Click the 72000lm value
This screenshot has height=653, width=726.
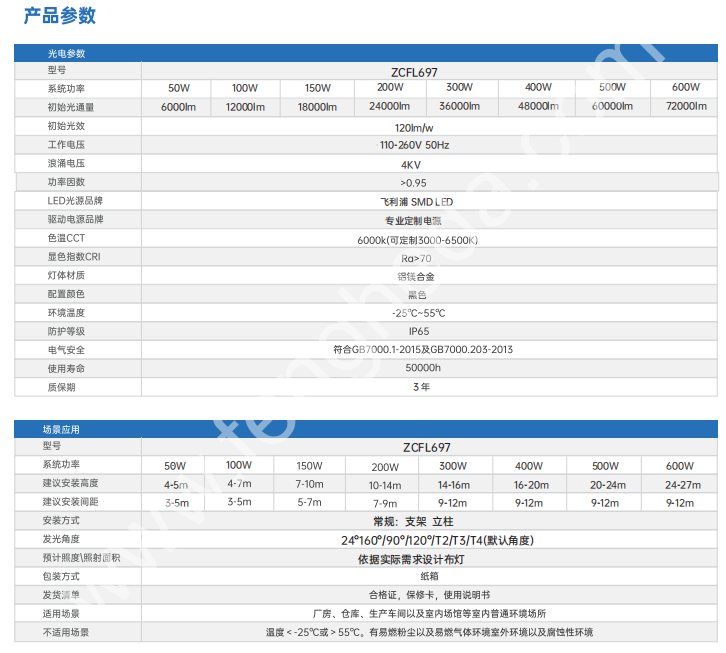tap(686, 107)
